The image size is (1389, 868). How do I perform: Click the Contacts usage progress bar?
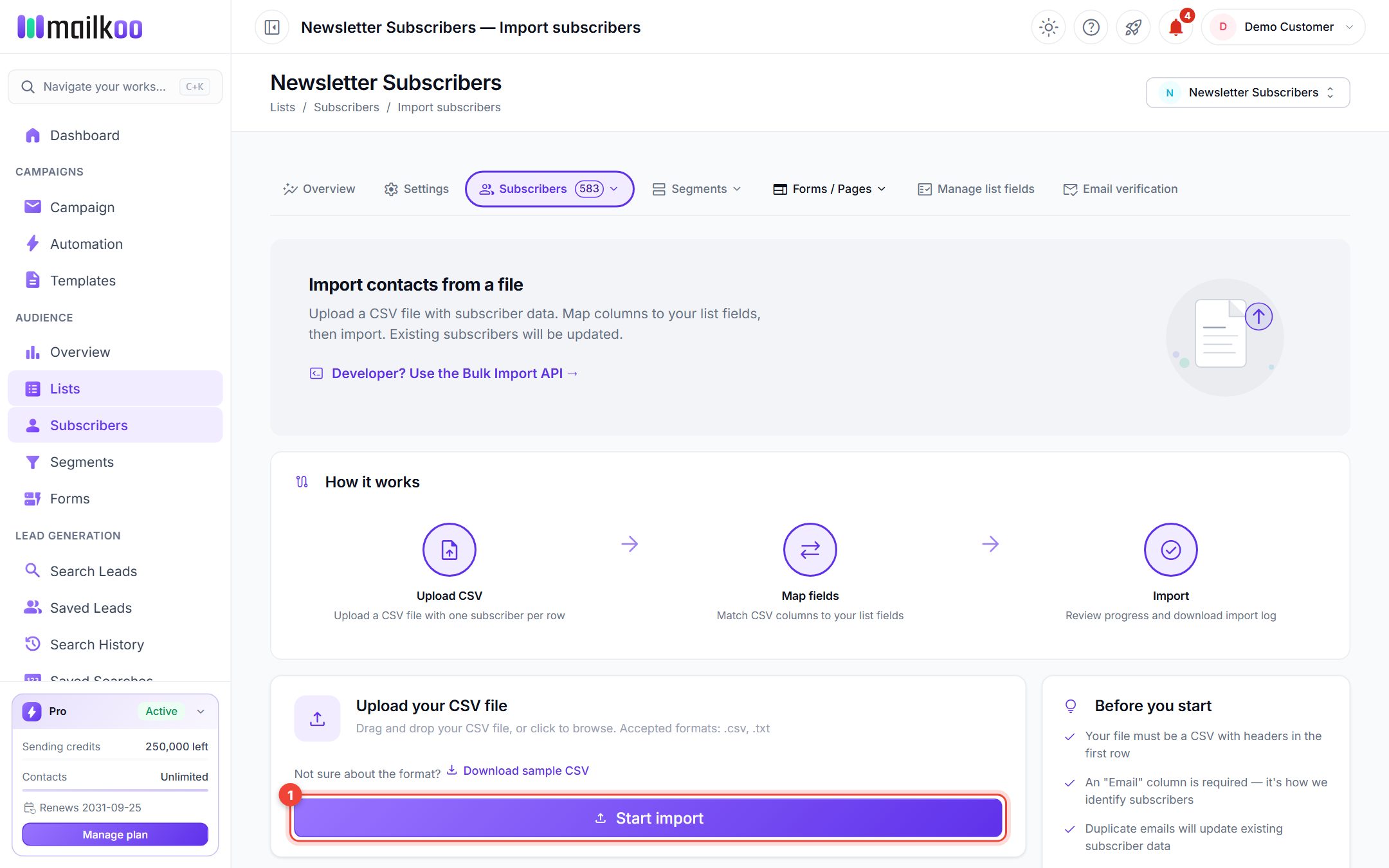click(x=115, y=790)
